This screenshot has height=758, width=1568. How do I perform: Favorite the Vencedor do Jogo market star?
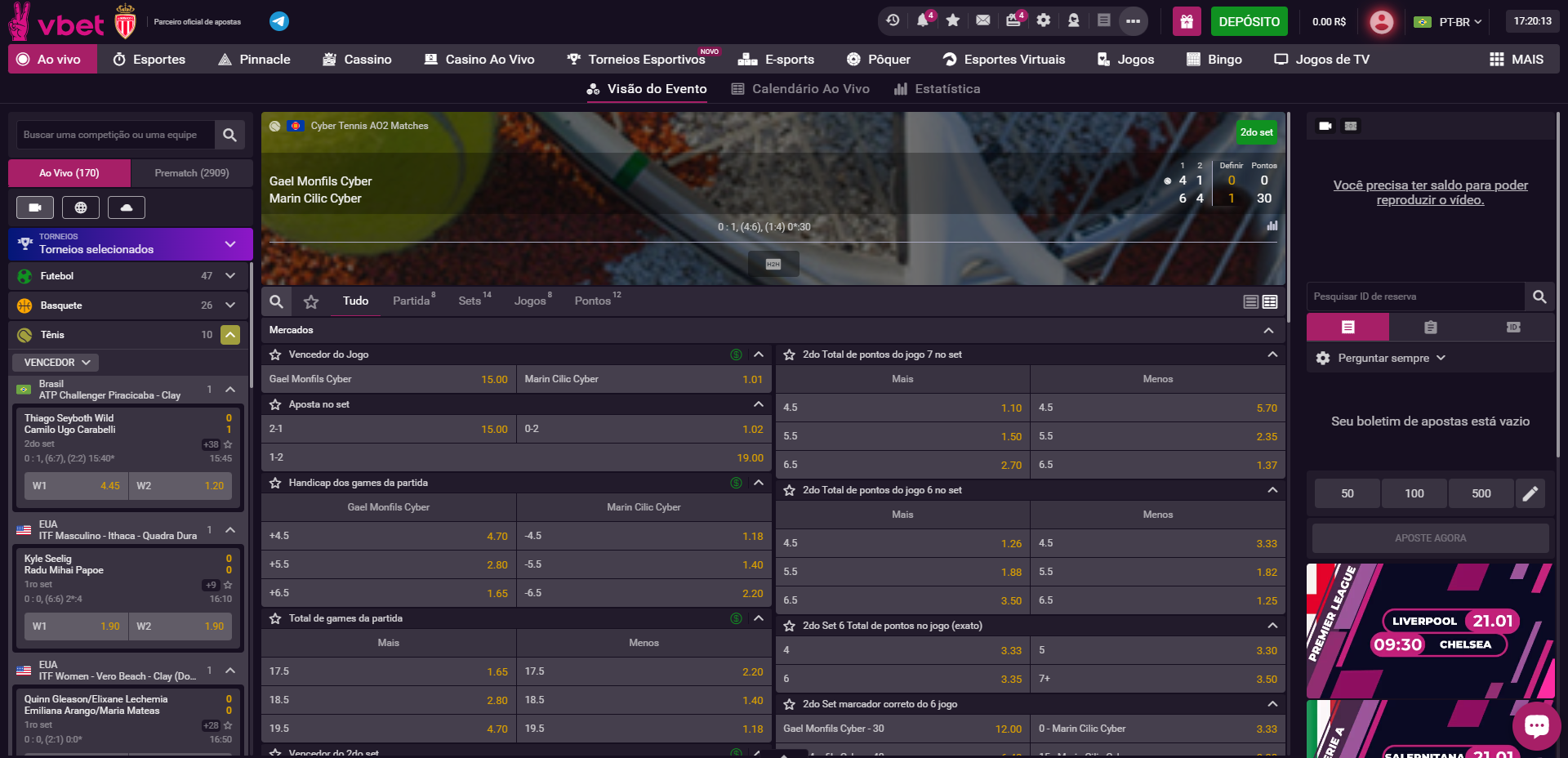pyautogui.click(x=276, y=354)
